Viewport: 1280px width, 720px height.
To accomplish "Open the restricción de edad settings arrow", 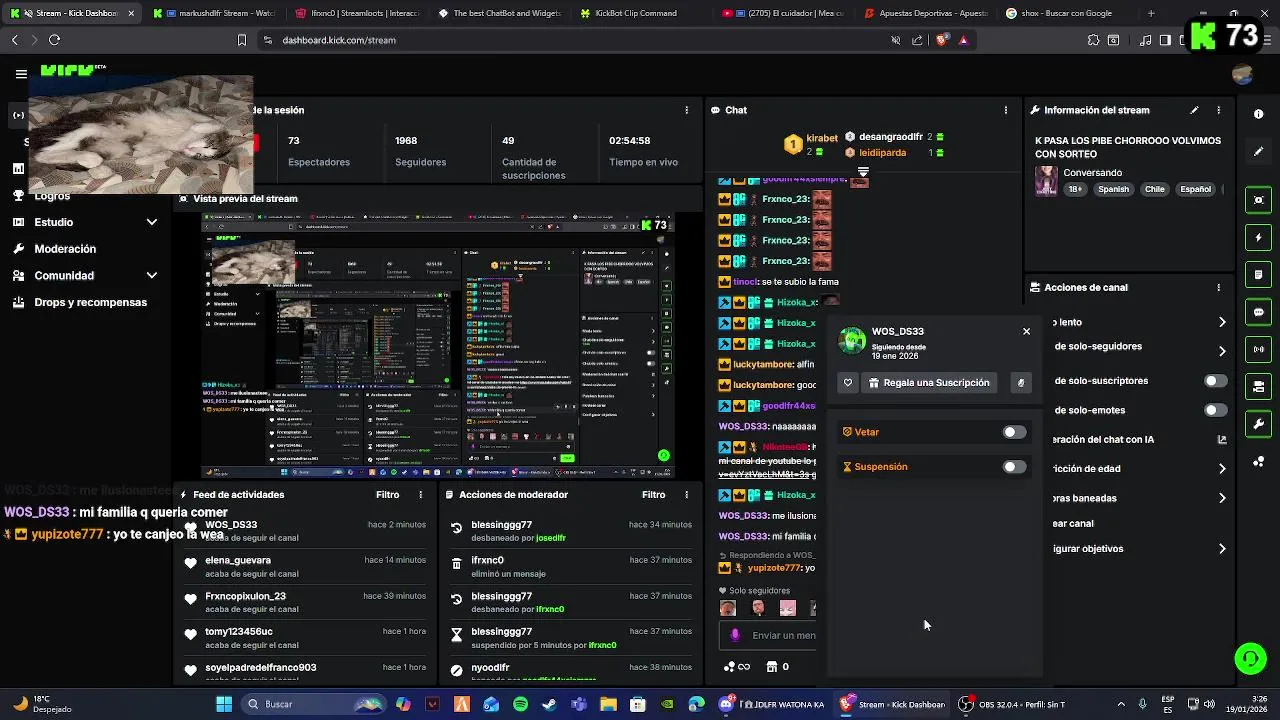I will click(x=1222, y=468).
